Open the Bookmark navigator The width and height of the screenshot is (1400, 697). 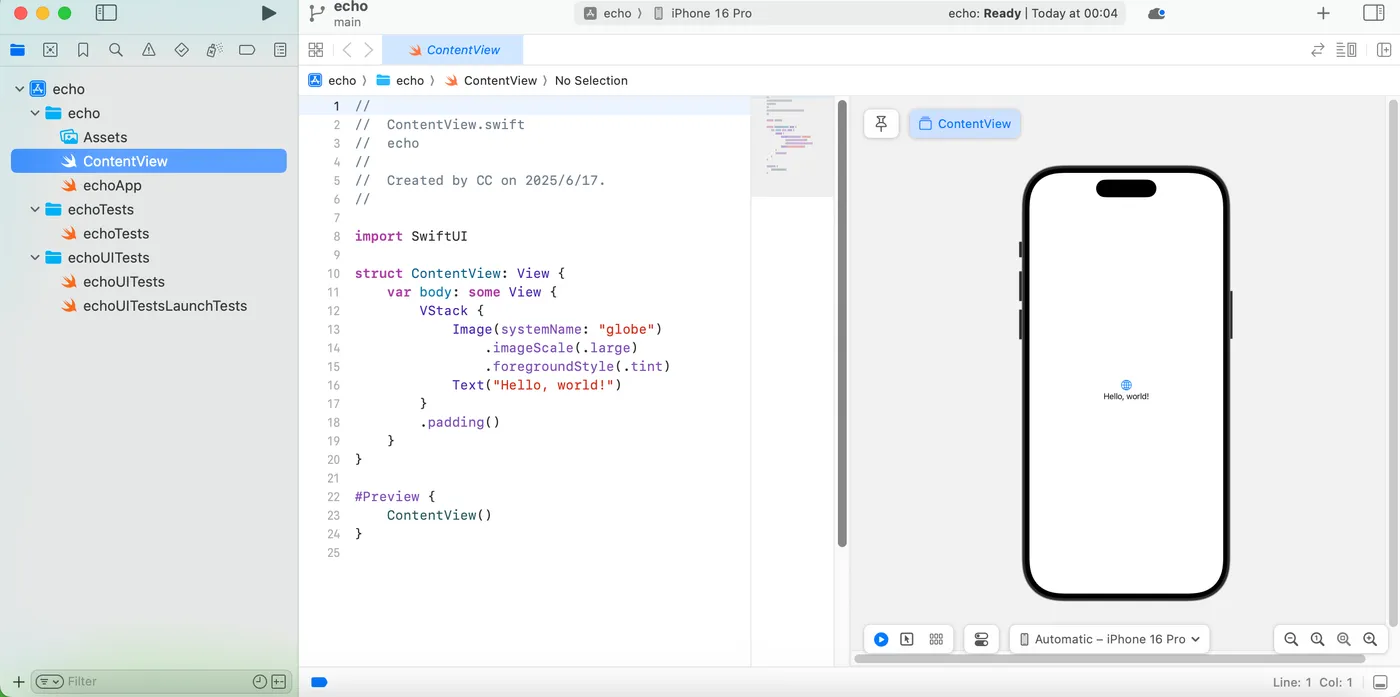tap(83, 50)
